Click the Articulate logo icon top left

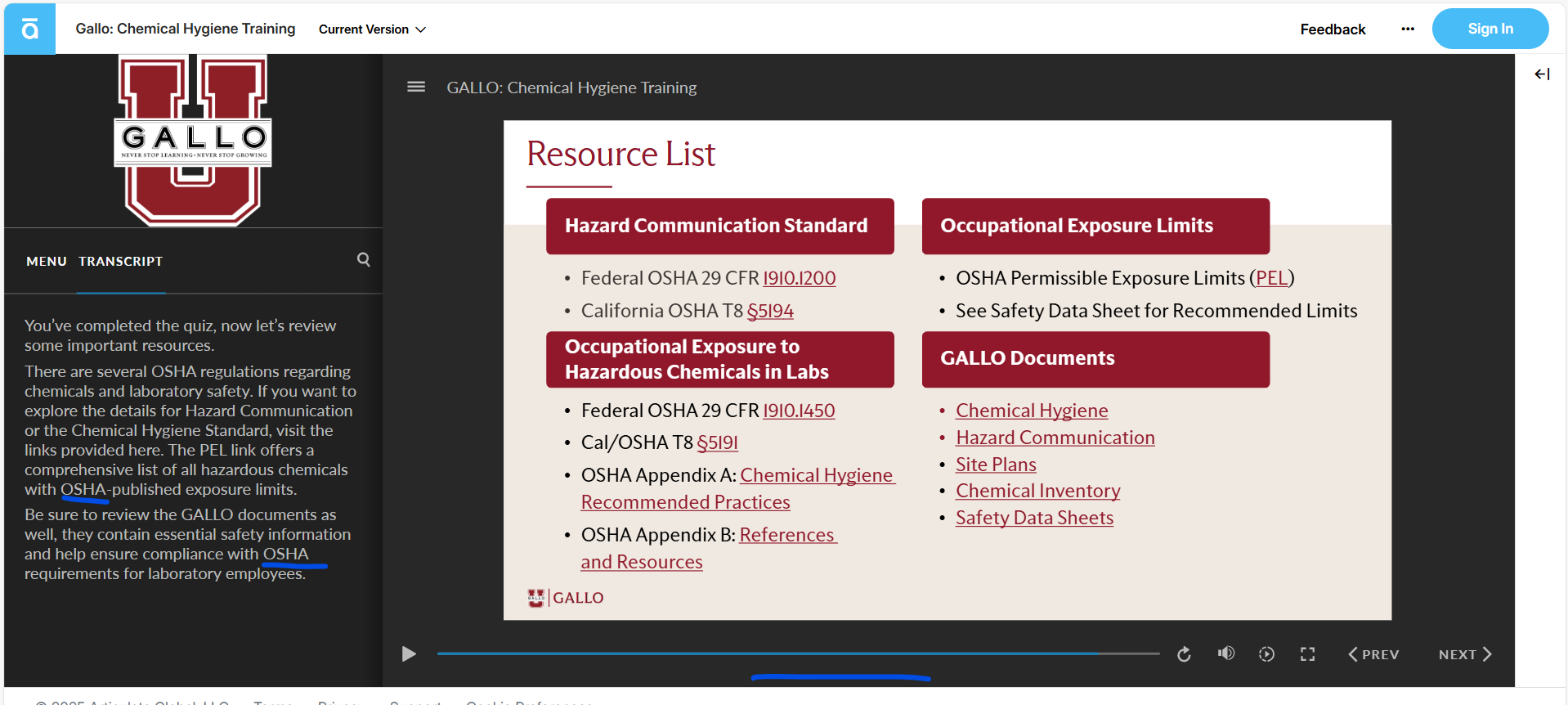pos(30,29)
